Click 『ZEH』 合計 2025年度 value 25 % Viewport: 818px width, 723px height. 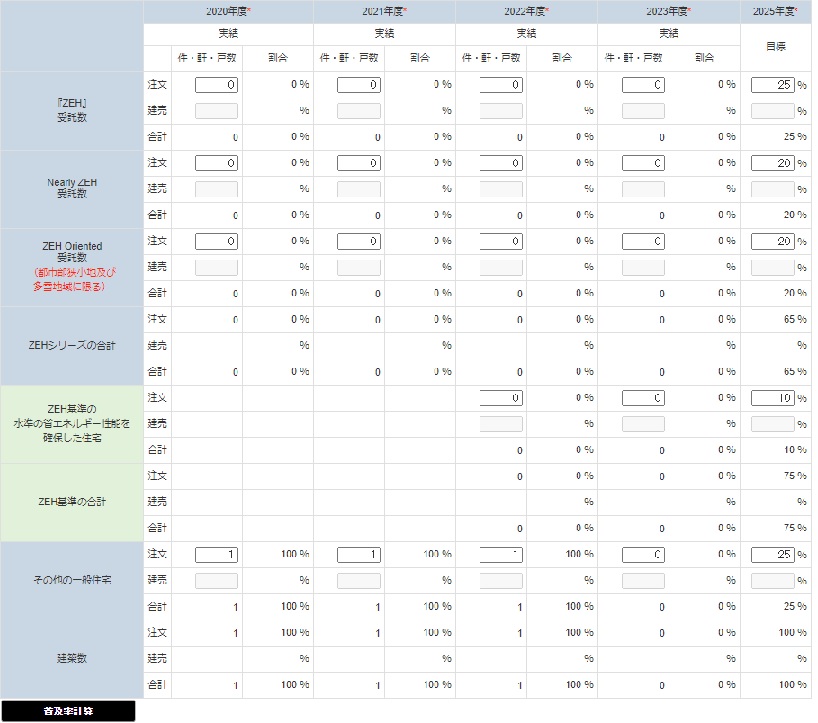pyautogui.click(x=795, y=137)
